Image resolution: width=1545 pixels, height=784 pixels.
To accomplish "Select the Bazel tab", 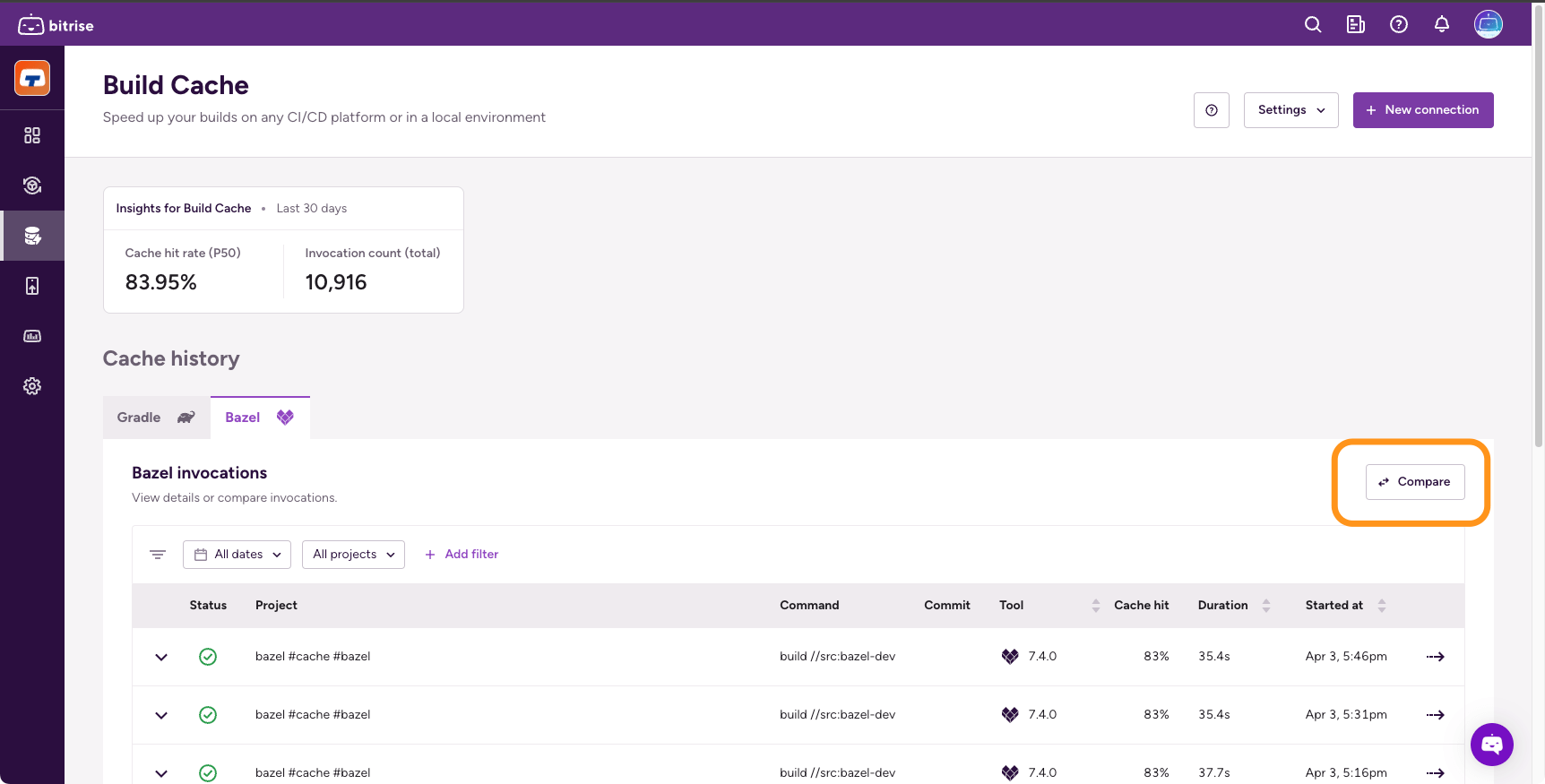I will pos(259,418).
